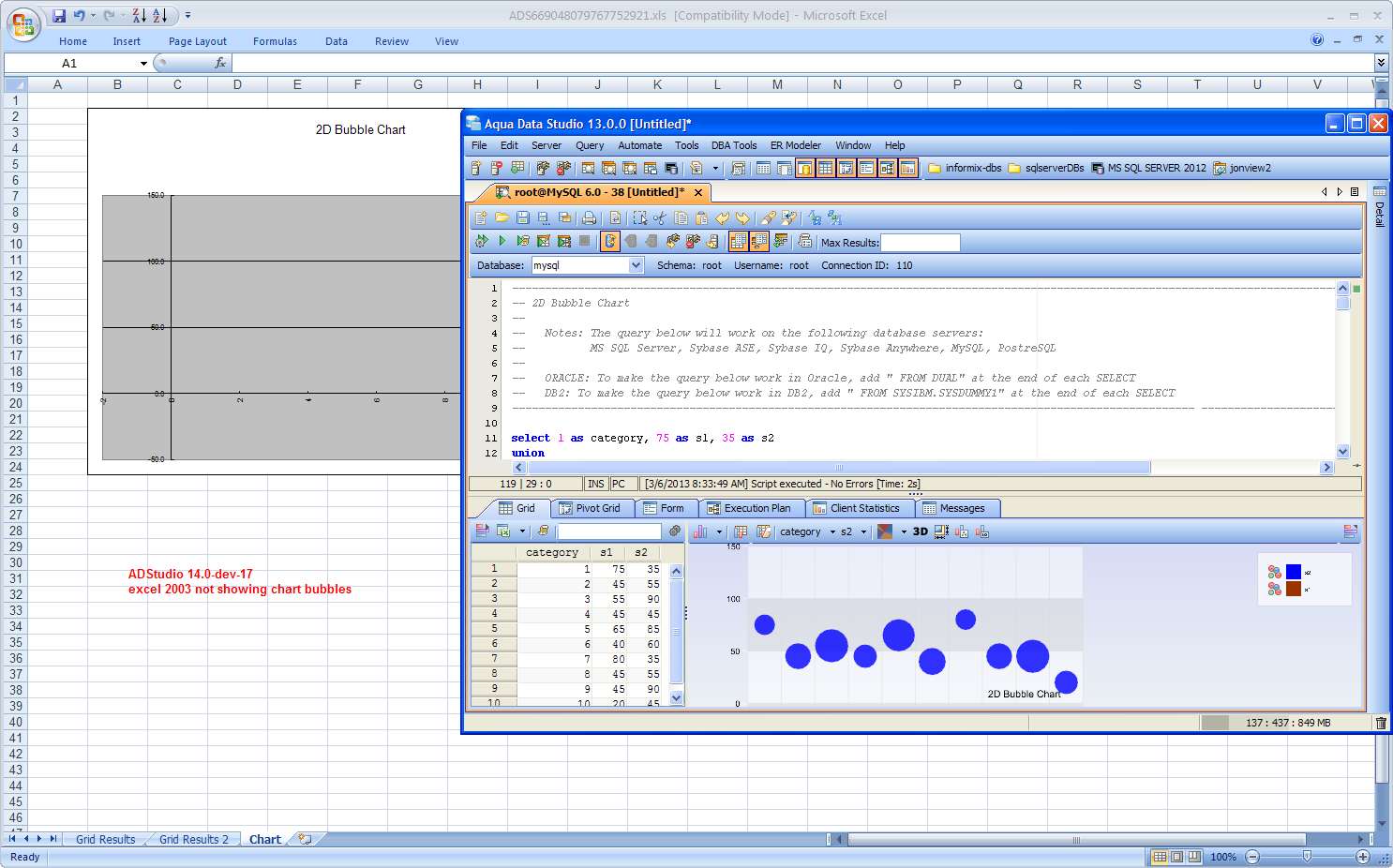The width and height of the screenshot is (1393, 868).
Task: Toggle the pivot grid panel toolbar button
Action: click(x=846, y=169)
